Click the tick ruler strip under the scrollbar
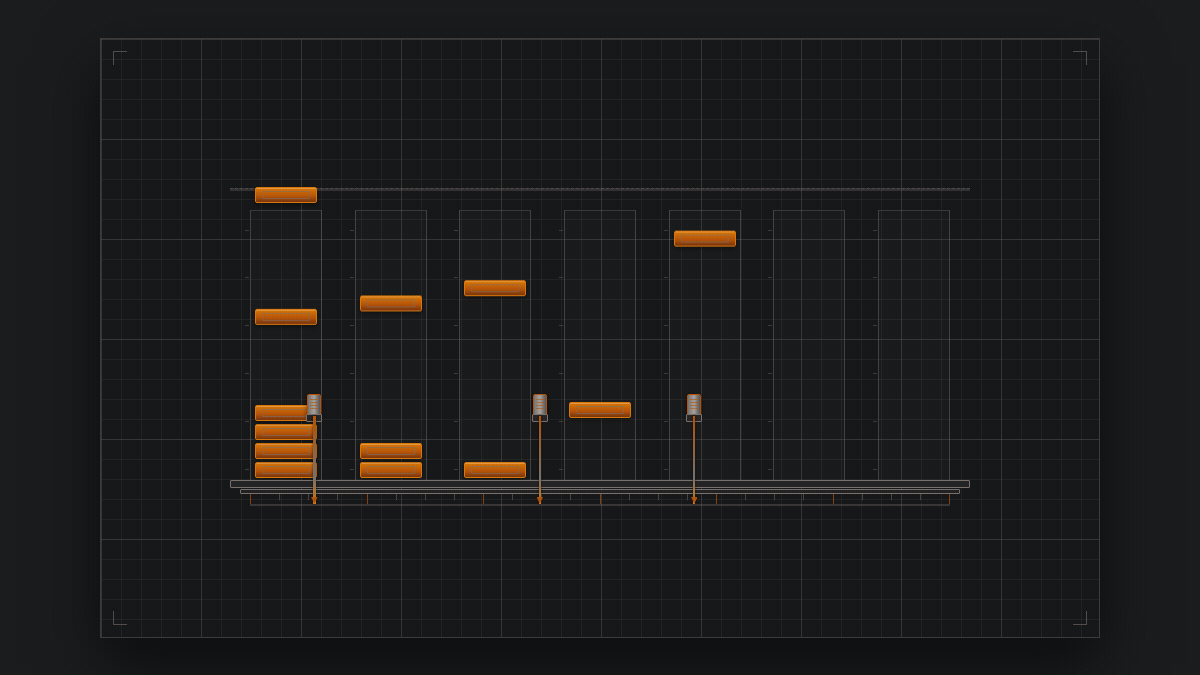This screenshot has width=1200, height=675. pos(600,499)
